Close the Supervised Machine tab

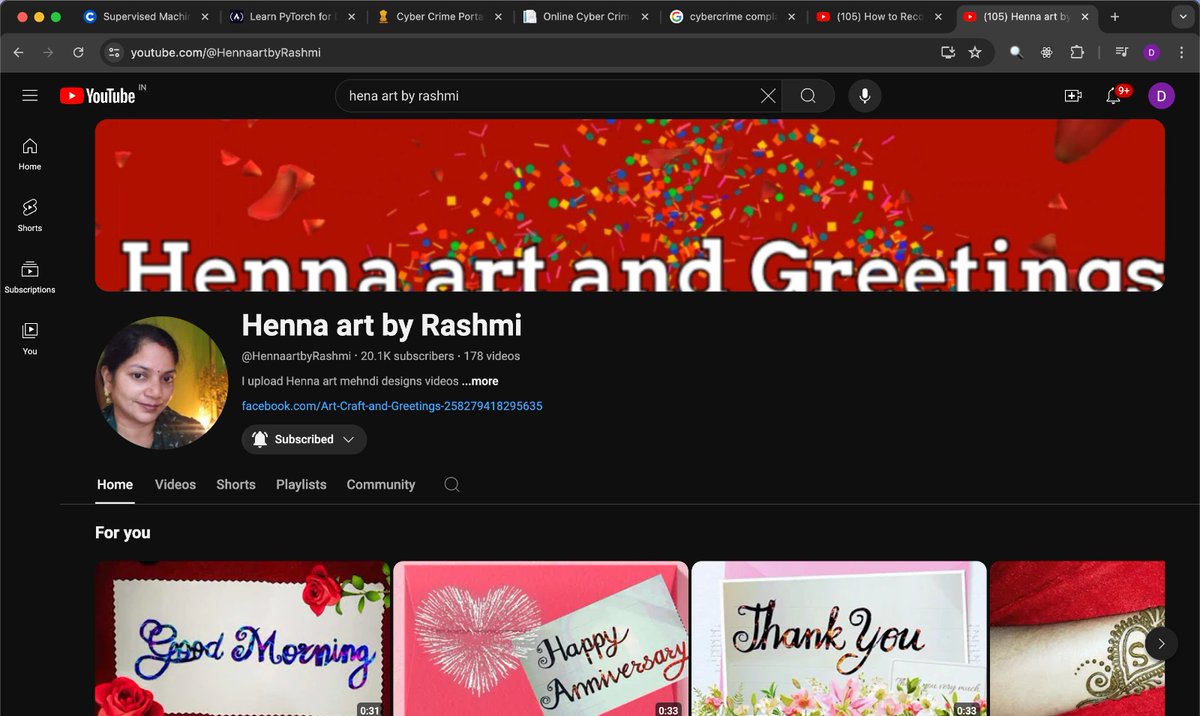pos(205,17)
